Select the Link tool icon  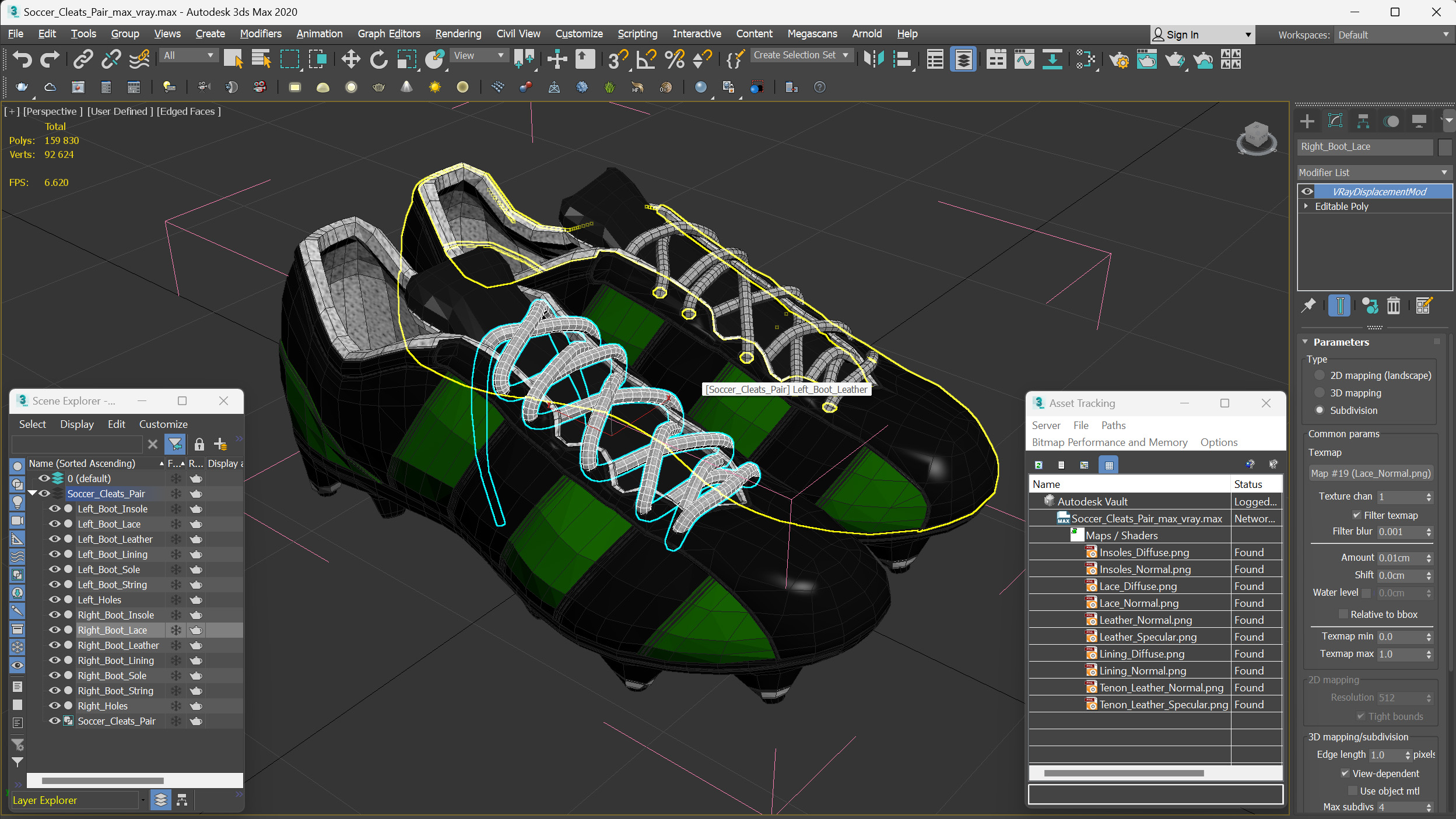(x=83, y=59)
